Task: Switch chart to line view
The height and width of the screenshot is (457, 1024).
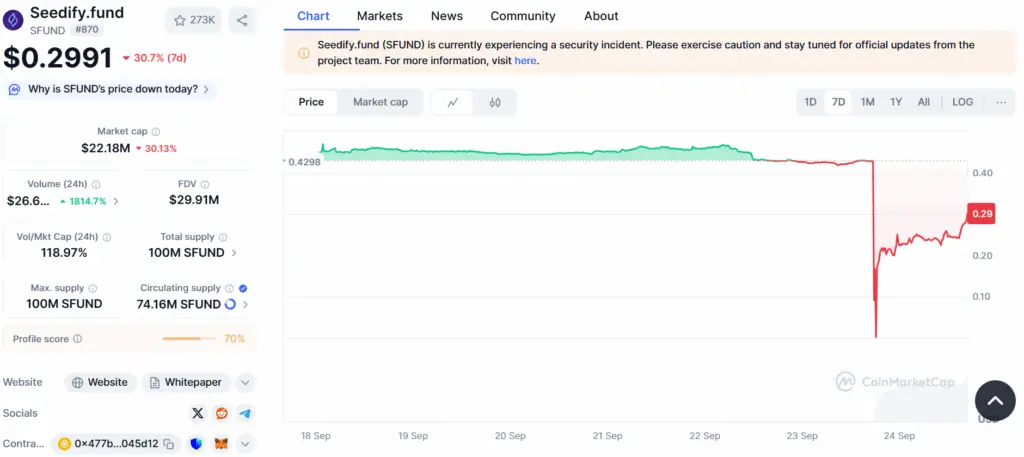Action: 453,102
